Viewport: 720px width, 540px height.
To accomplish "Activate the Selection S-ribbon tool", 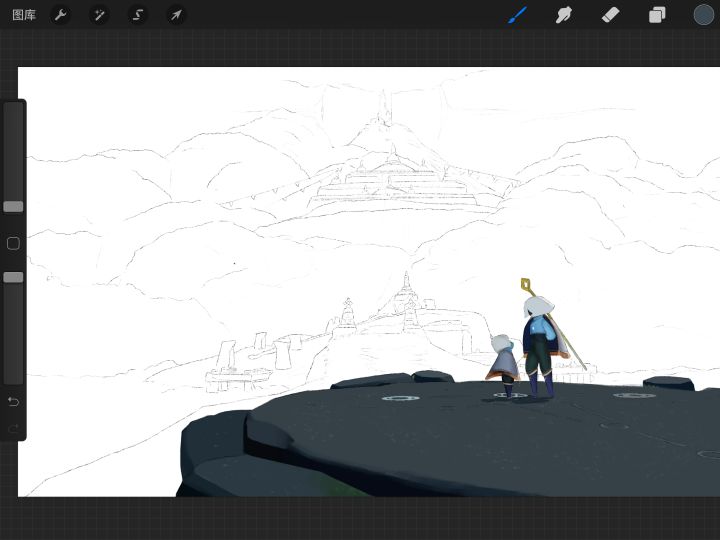I will point(138,15).
